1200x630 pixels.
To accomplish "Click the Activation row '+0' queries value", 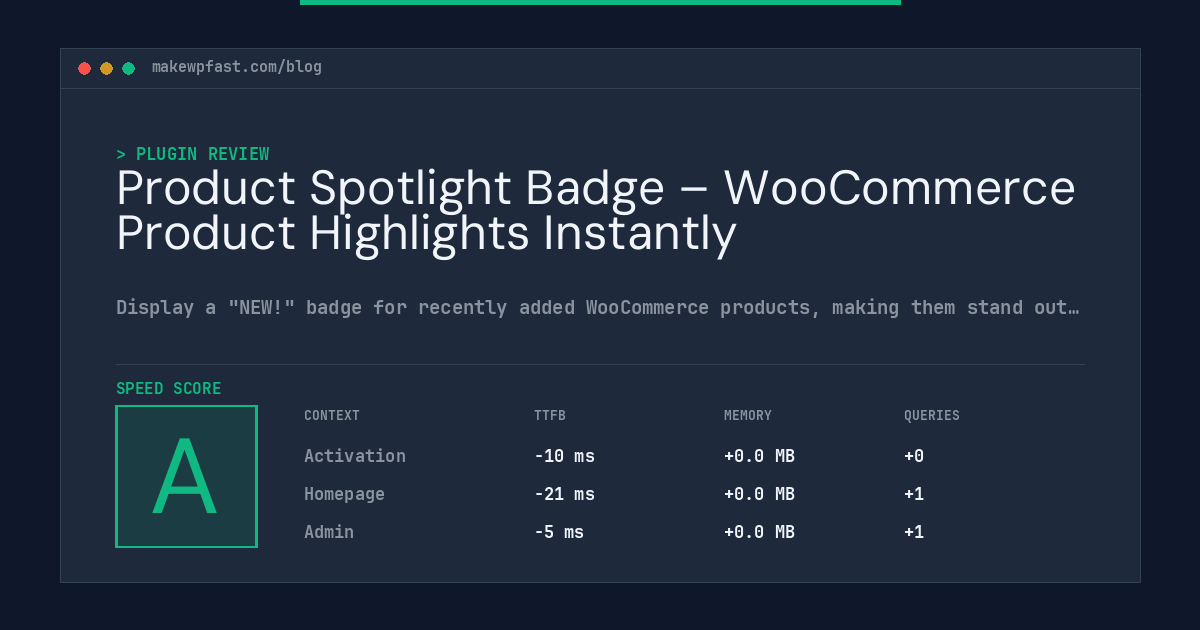I will coord(914,456).
